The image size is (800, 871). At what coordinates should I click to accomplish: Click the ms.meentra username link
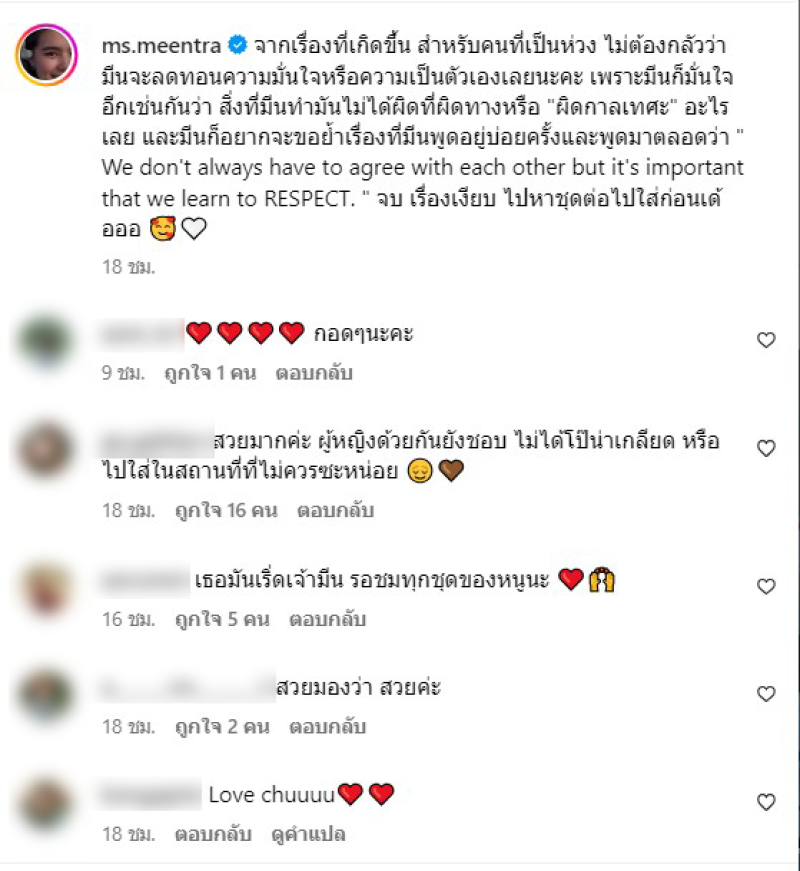(161, 46)
